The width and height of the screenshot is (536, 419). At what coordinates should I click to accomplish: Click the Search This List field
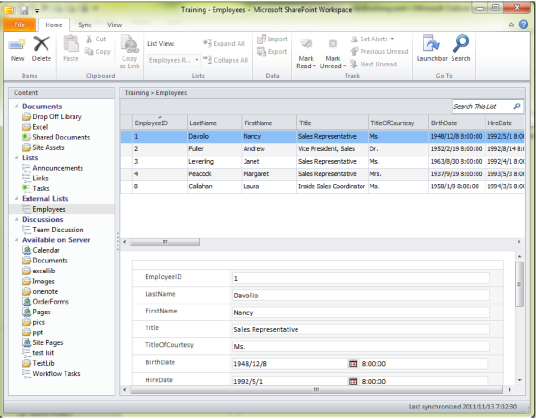point(483,106)
